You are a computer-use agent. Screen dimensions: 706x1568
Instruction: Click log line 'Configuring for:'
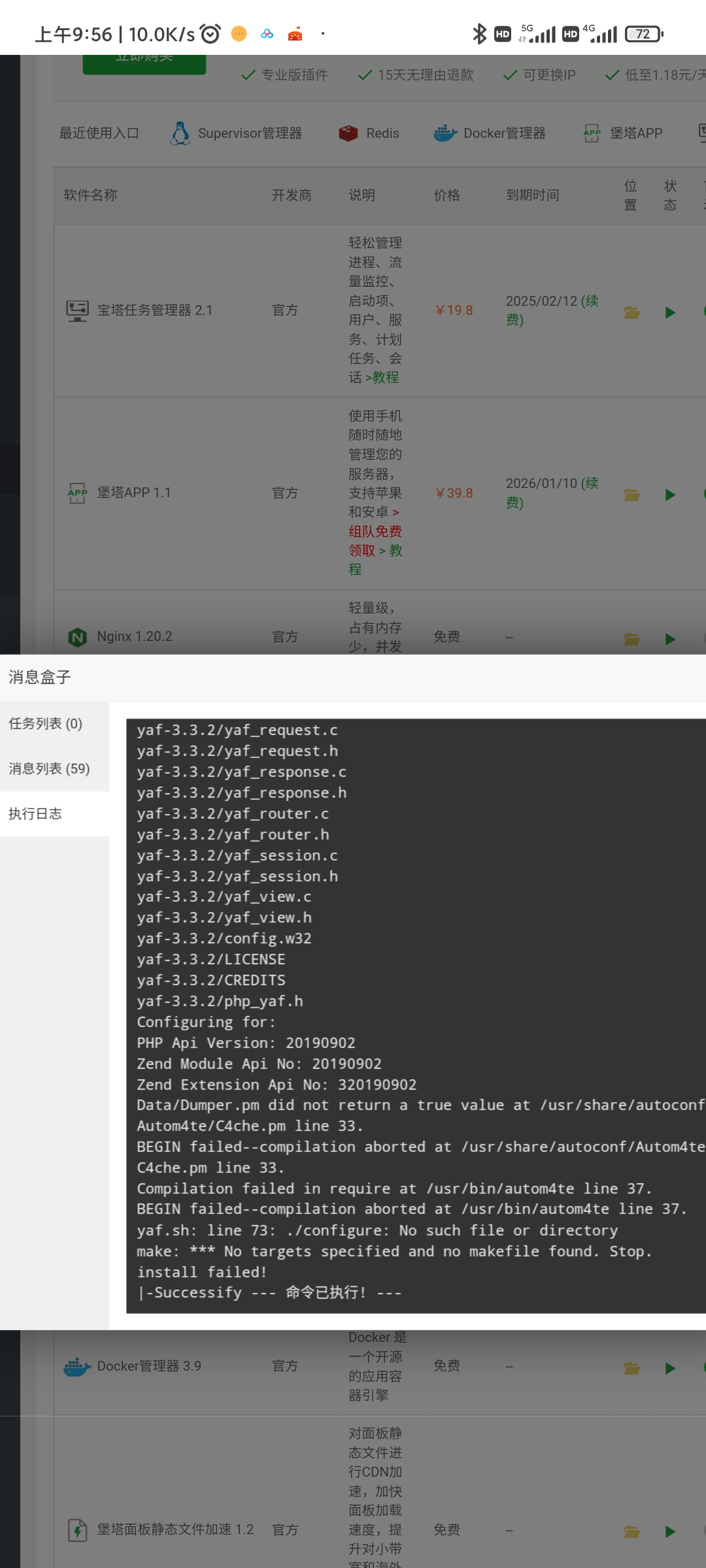(x=207, y=1022)
